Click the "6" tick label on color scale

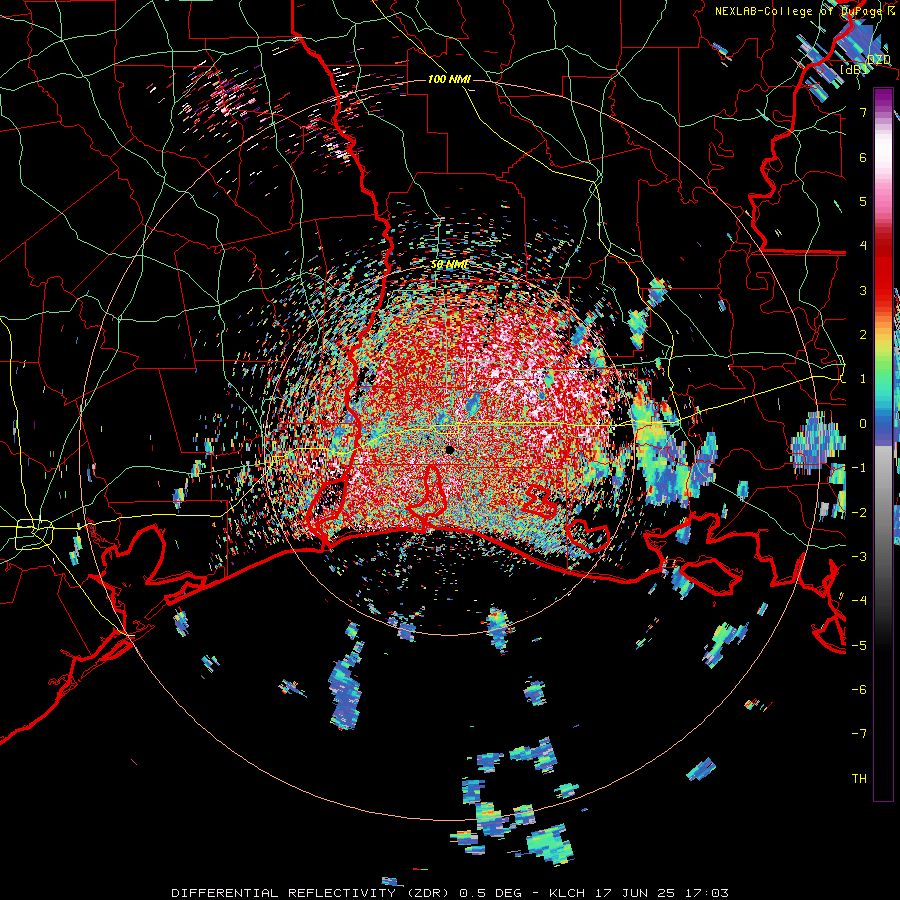pyautogui.click(x=863, y=157)
